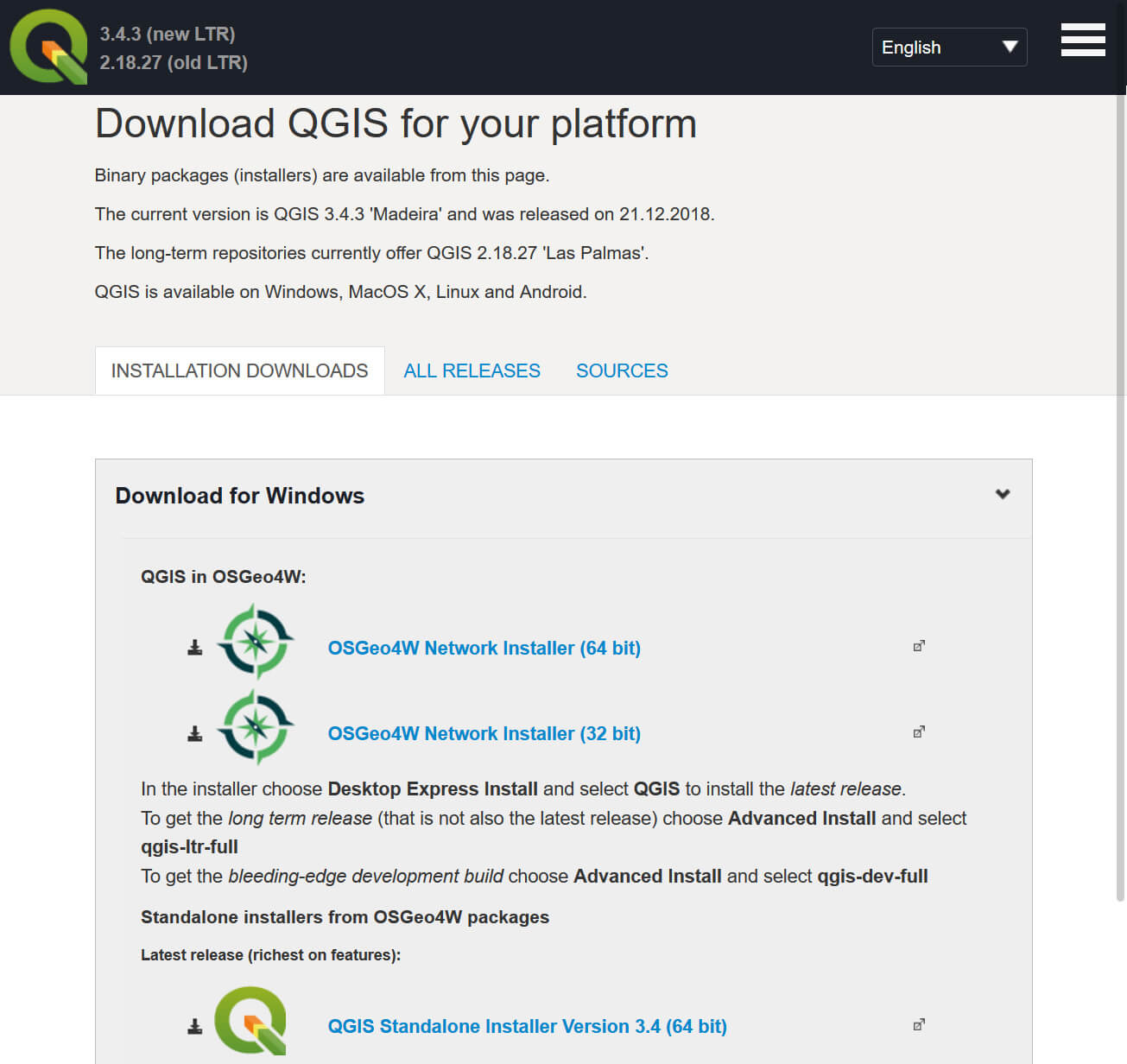
Task: Switch to the All Releases tab
Action: (x=472, y=370)
